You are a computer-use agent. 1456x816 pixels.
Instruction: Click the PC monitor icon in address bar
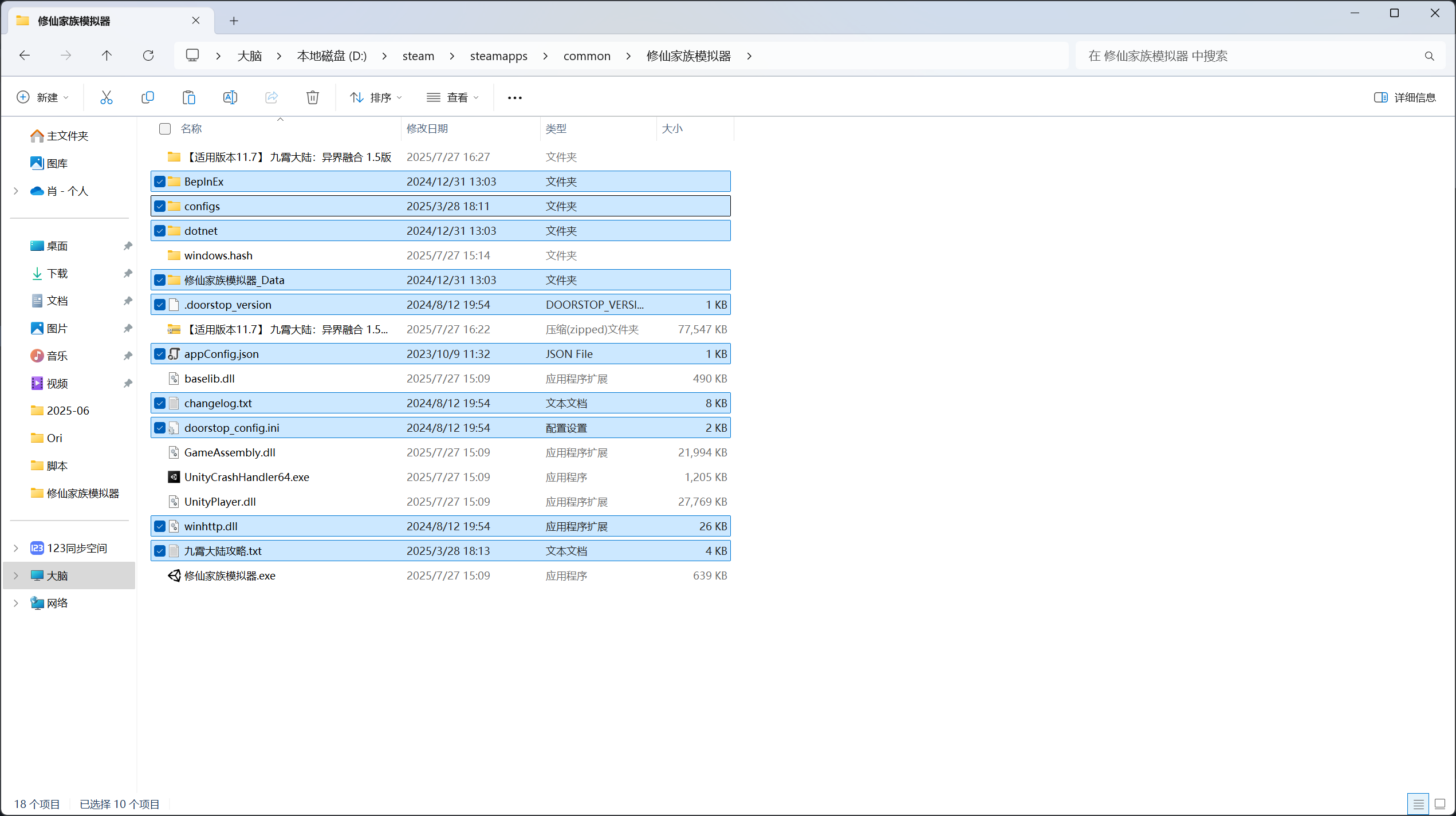[192, 56]
